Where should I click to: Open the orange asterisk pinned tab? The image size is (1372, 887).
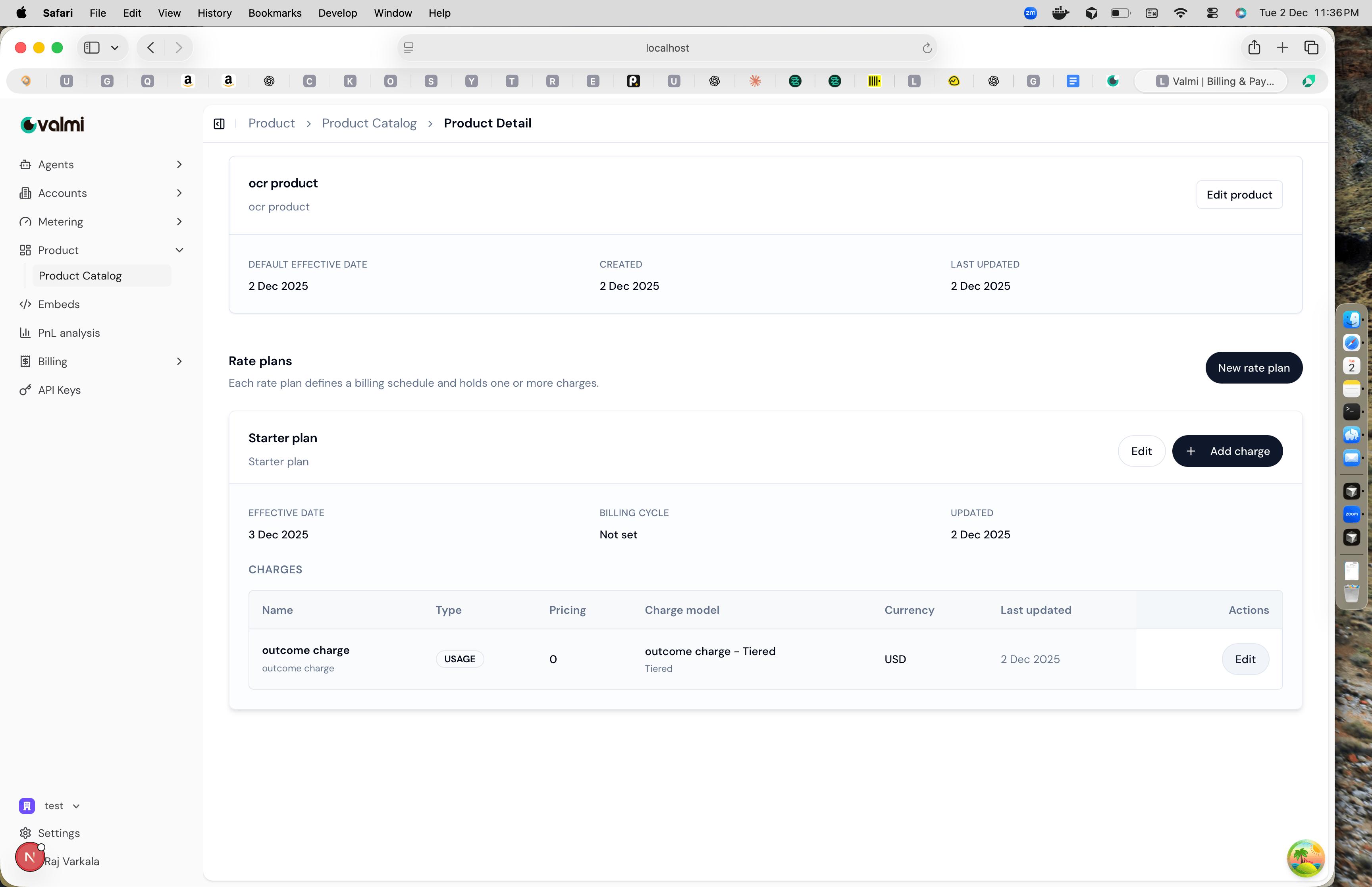point(755,81)
